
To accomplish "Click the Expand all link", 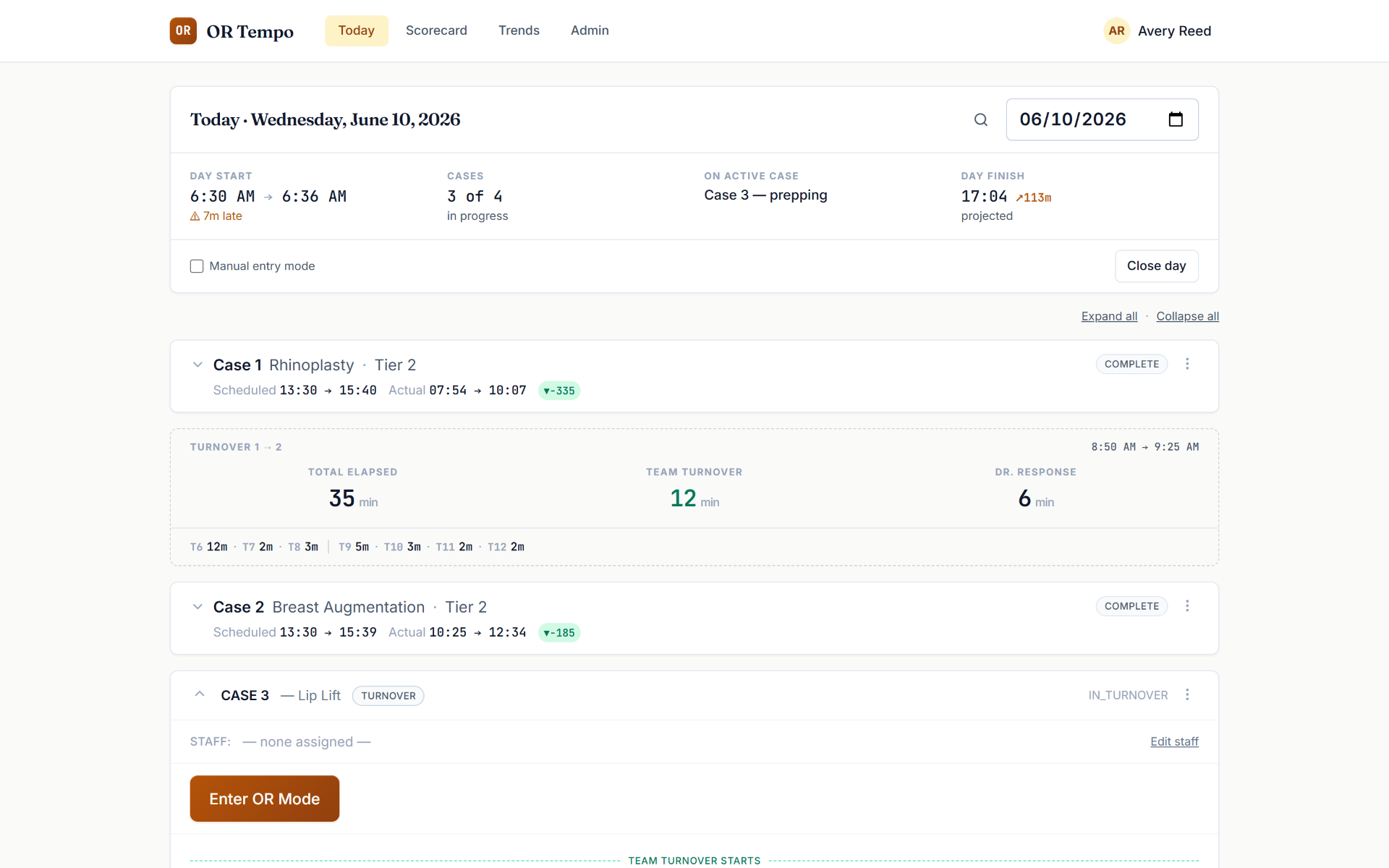I will pyautogui.click(x=1109, y=316).
